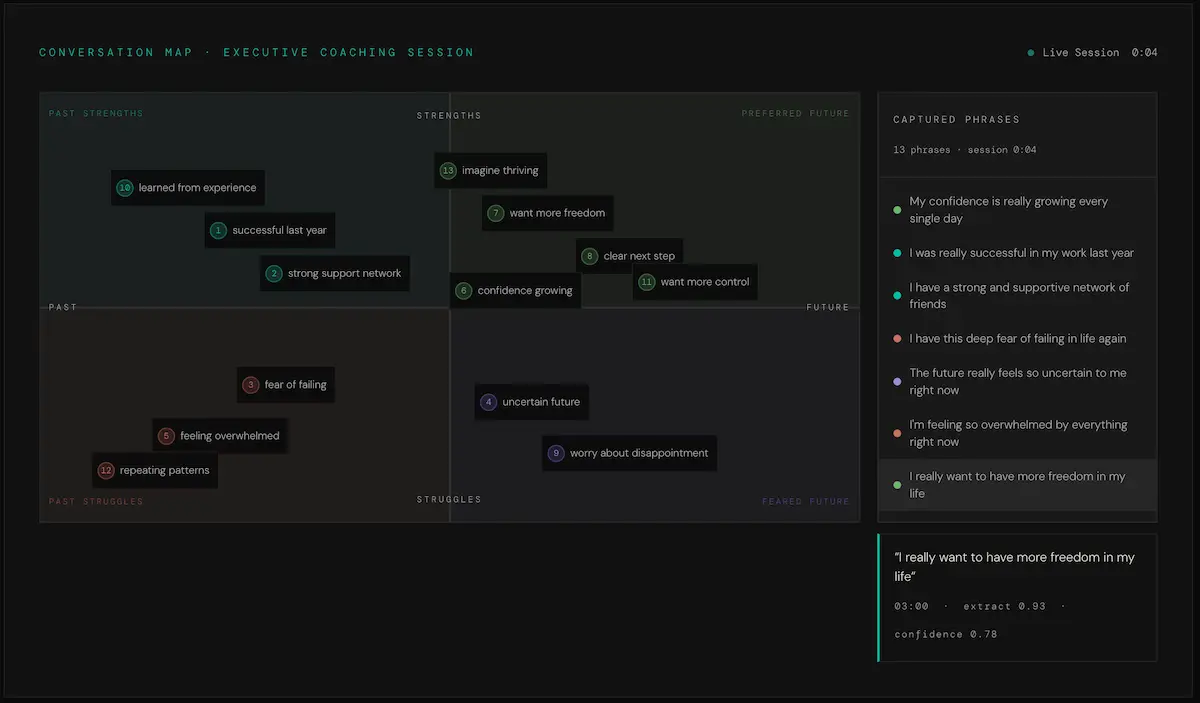The height and width of the screenshot is (703, 1200).
Task: Select highlighted phrase 'more freedom in my life' in list
Action: (x=1017, y=486)
